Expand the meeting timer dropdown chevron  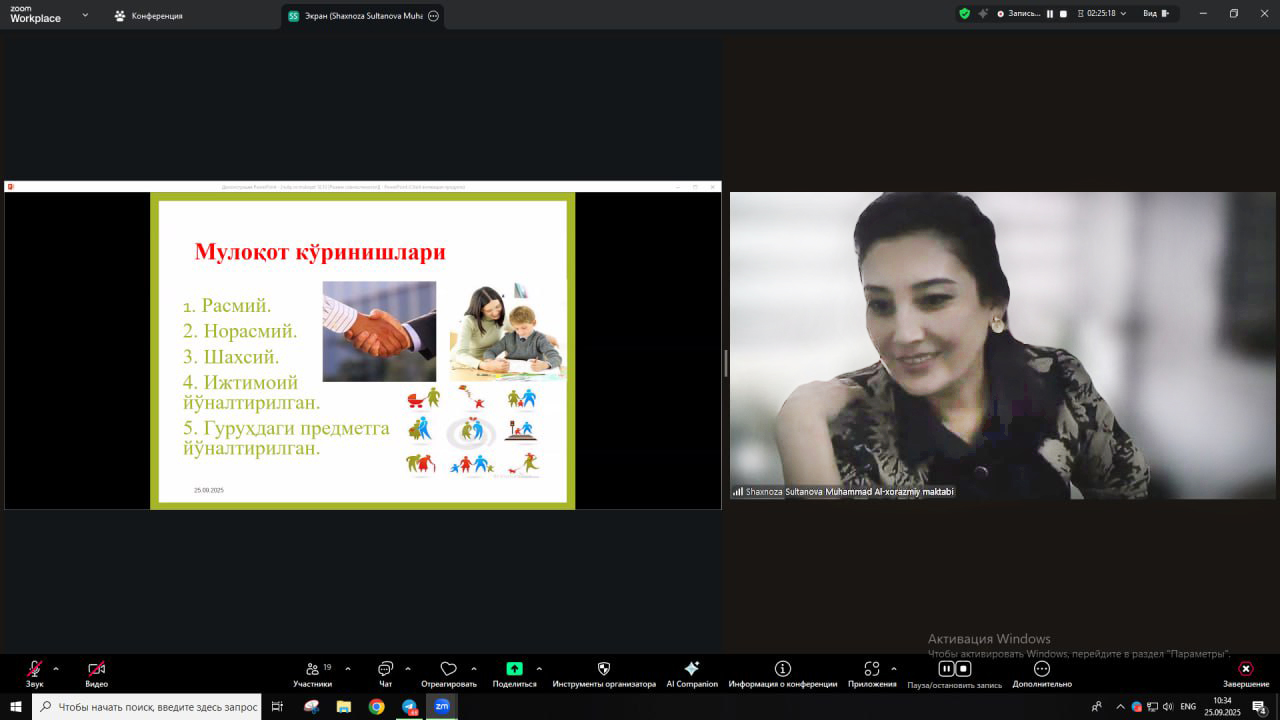pos(1123,14)
